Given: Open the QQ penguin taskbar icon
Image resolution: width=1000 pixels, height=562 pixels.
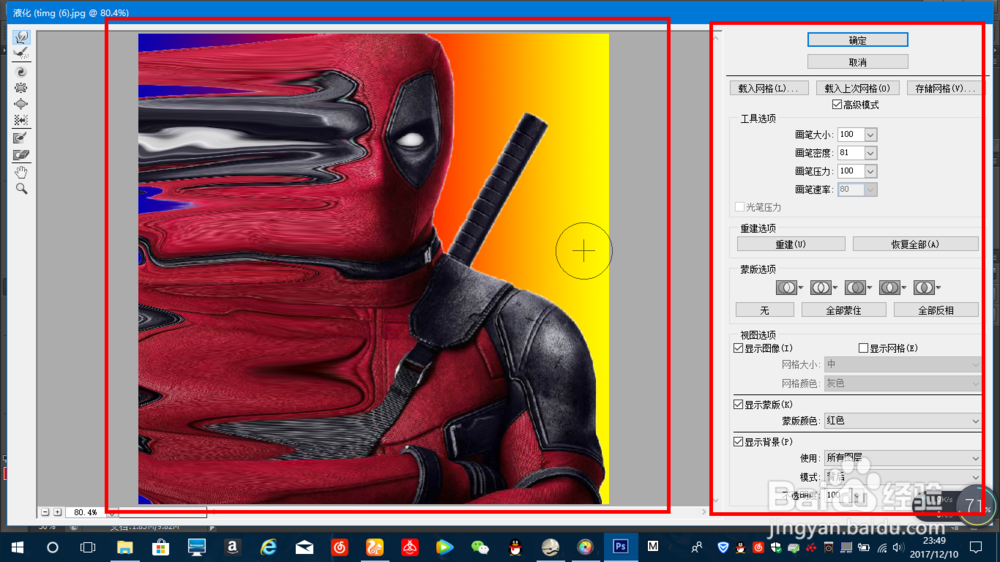Looking at the screenshot, I should pos(515,547).
